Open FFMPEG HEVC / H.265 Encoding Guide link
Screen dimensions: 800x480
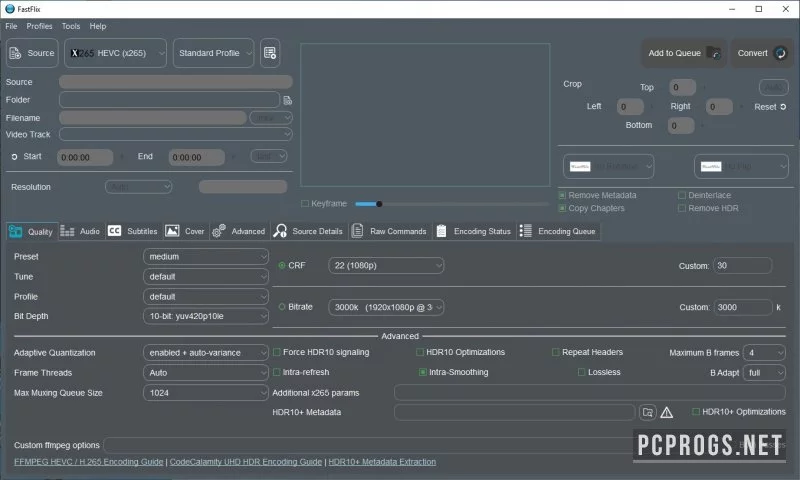pos(89,462)
